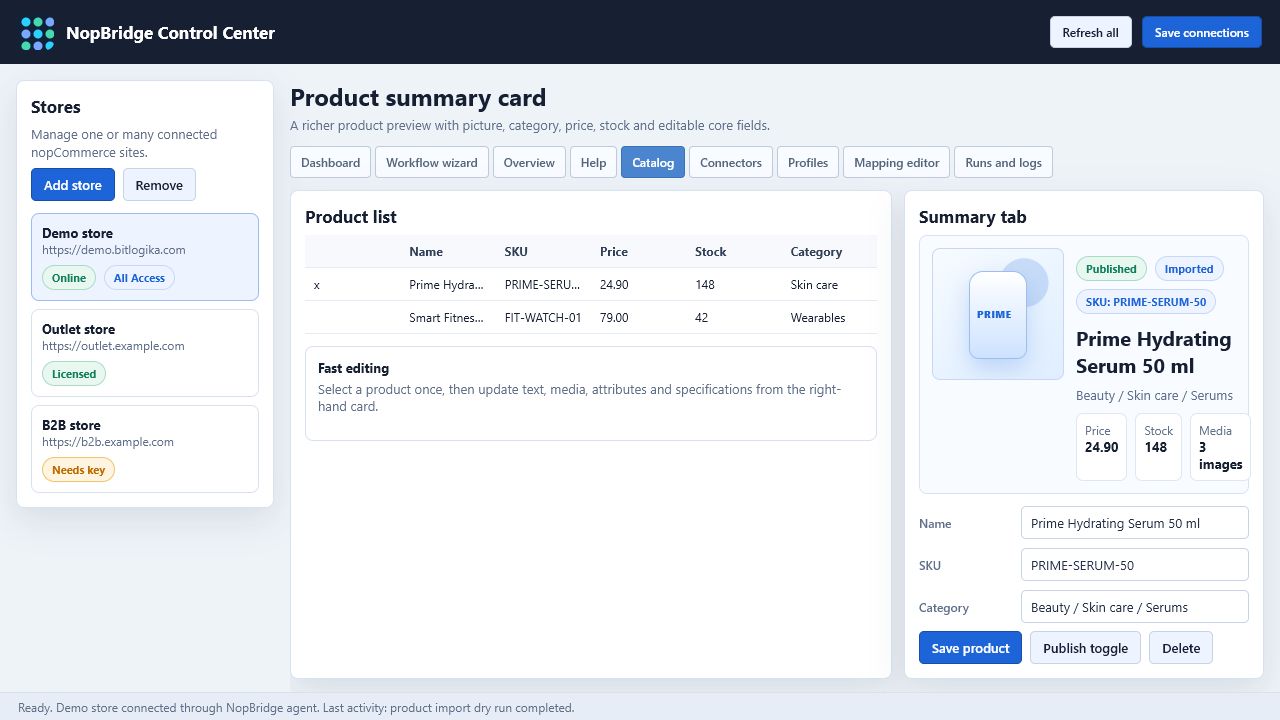The height and width of the screenshot is (720, 1280).
Task: Click the Wearables category cell
Action: click(818, 318)
